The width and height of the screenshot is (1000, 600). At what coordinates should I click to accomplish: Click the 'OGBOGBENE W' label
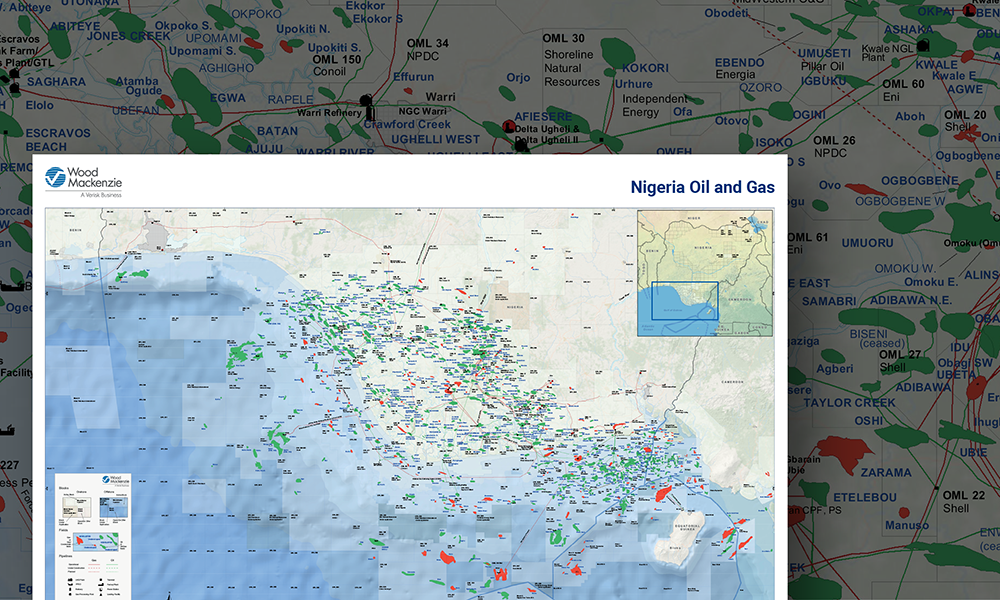[901, 201]
